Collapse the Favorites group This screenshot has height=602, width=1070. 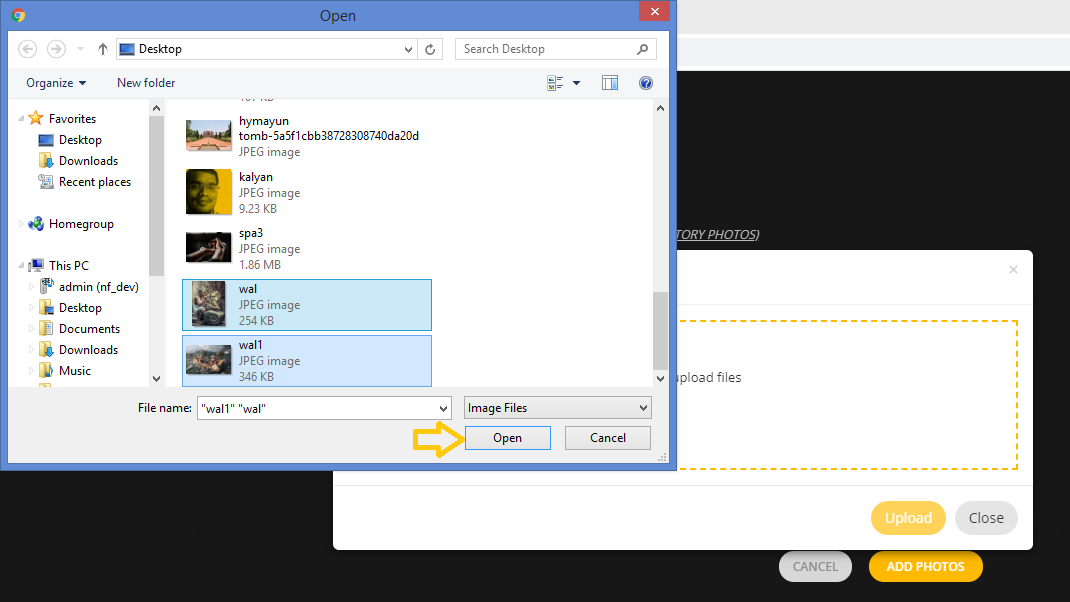pos(21,119)
